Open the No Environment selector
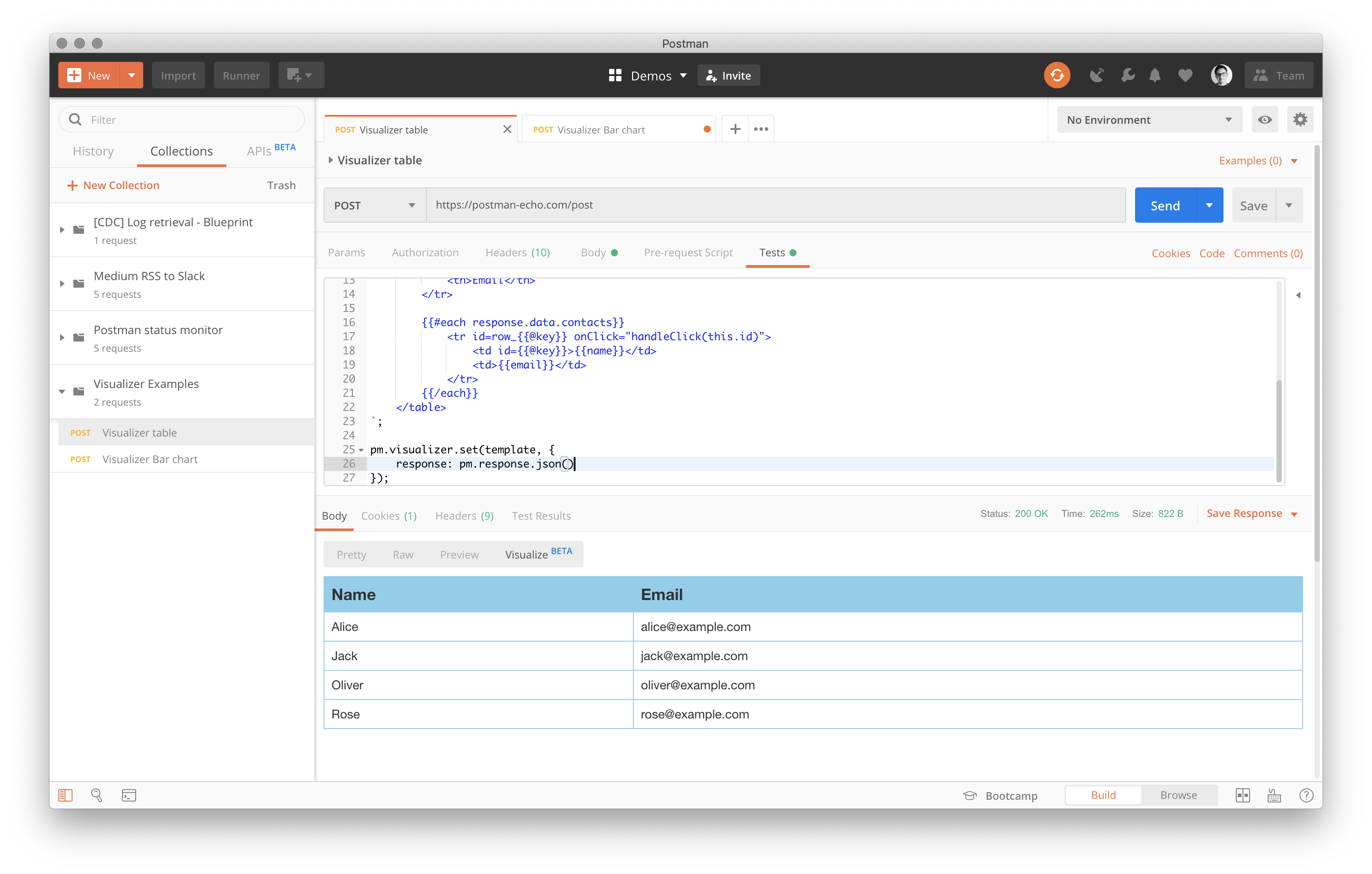Viewport: 1372px width, 874px height. [1149, 119]
